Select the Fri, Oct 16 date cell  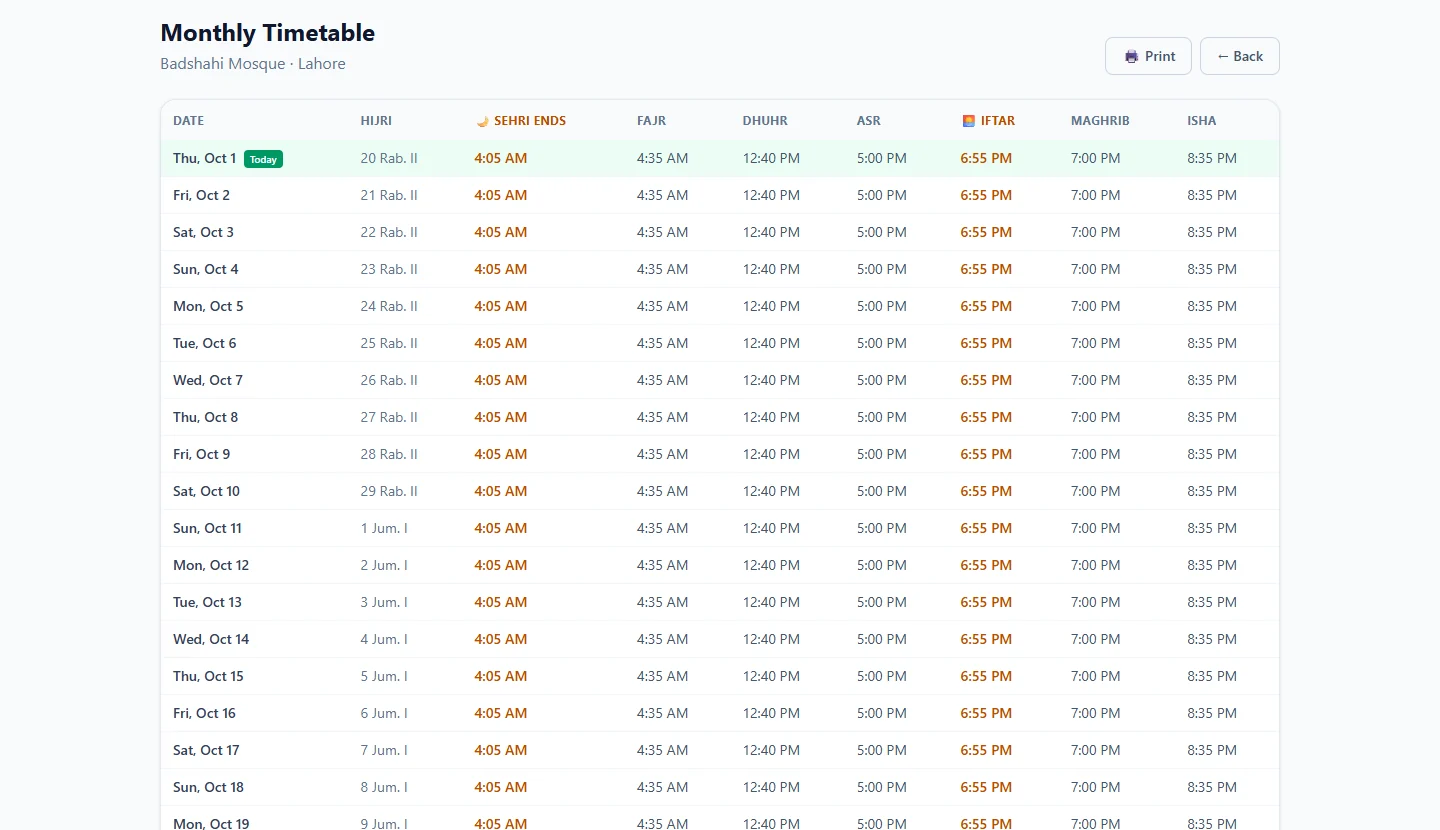pyautogui.click(x=204, y=713)
